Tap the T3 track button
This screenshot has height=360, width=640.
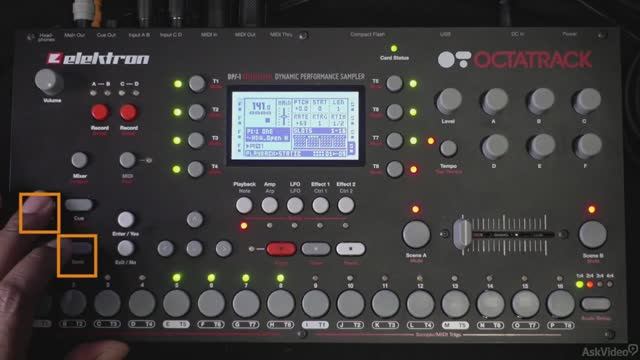pyautogui.click(x=196, y=140)
